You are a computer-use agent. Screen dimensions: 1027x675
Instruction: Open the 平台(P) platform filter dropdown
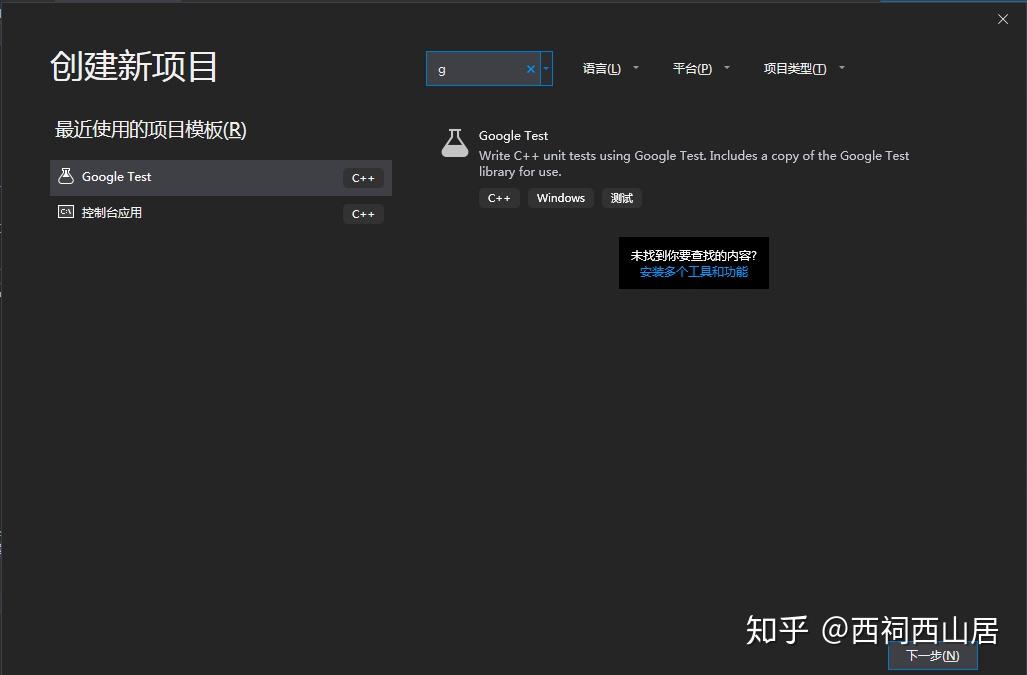pyautogui.click(x=701, y=68)
